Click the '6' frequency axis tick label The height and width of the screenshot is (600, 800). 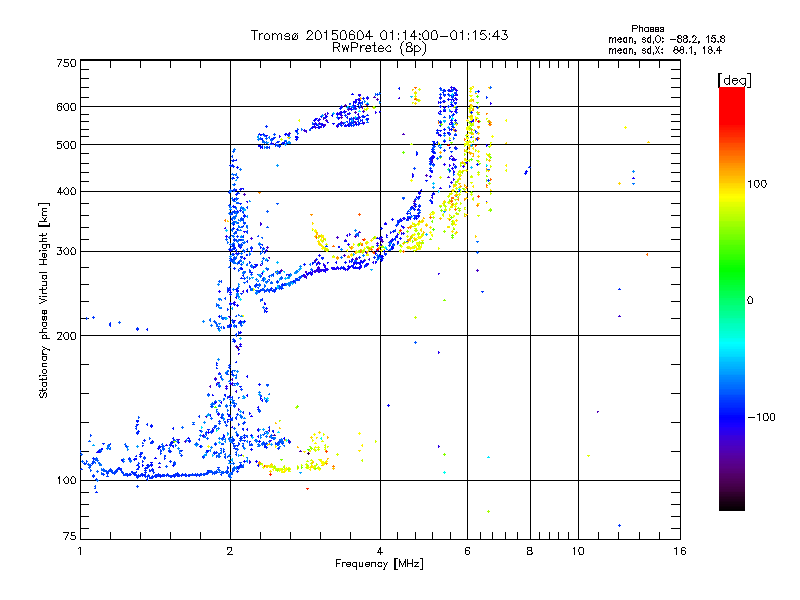[467, 551]
